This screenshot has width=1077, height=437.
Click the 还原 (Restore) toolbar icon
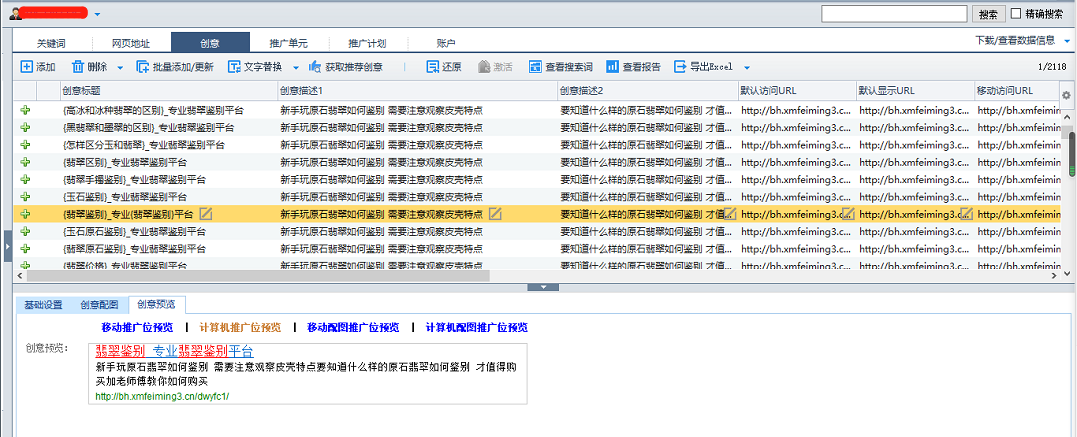(432, 67)
